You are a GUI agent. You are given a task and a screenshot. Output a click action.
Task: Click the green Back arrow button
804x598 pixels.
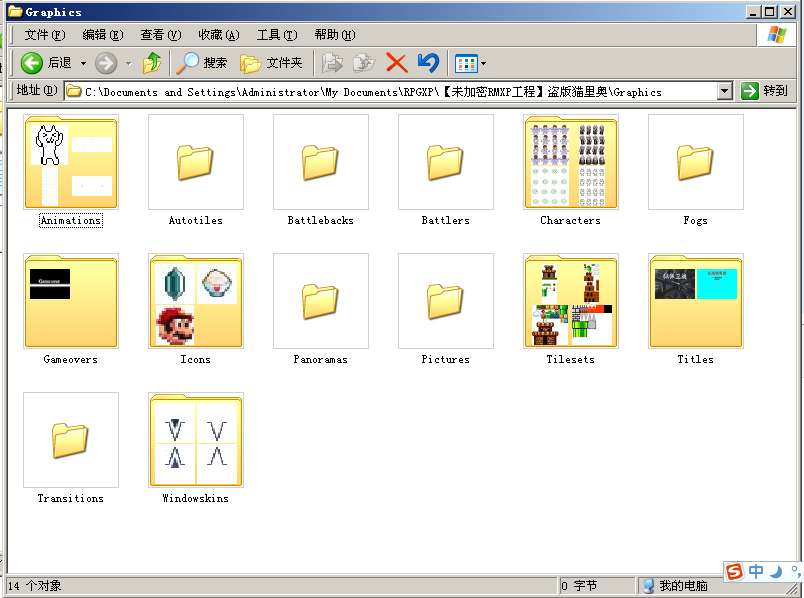coord(31,63)
